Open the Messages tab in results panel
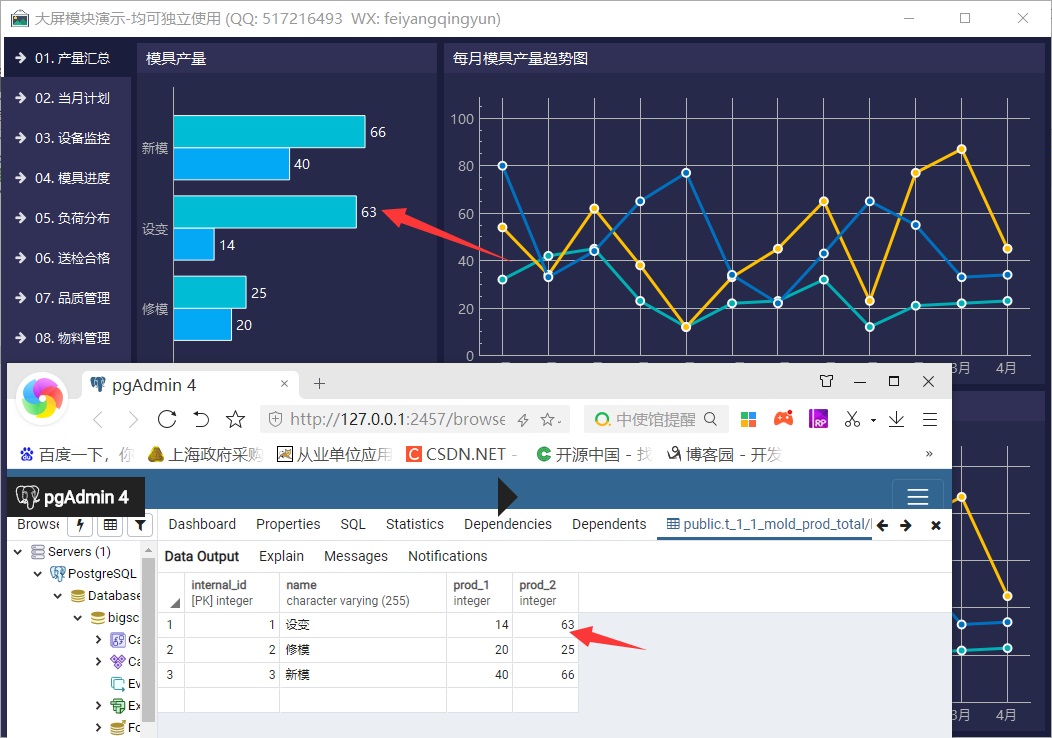The height and width of the screenshot is (738, 1052). click(x=355, y=556)
